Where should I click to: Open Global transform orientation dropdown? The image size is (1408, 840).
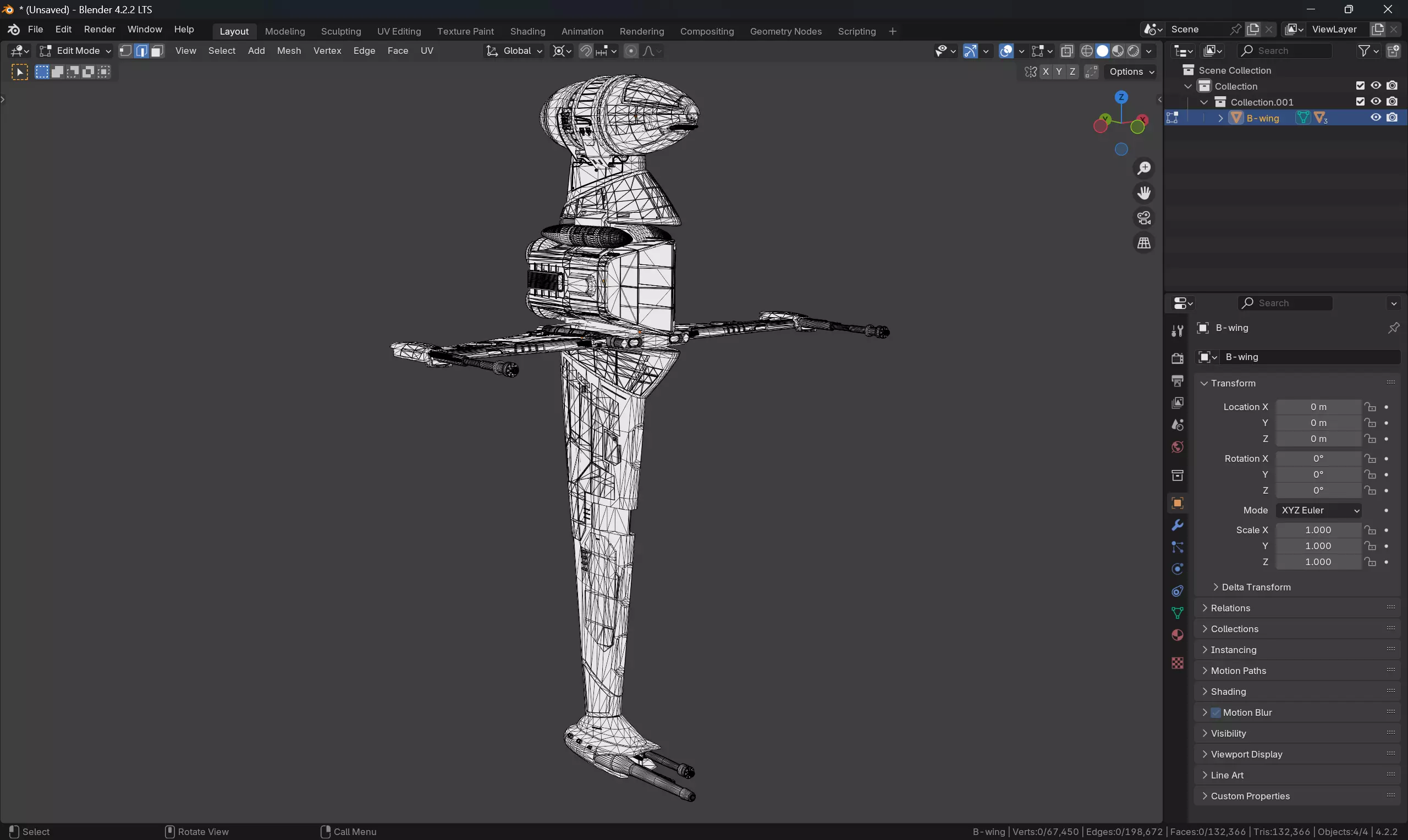point(514,51)
